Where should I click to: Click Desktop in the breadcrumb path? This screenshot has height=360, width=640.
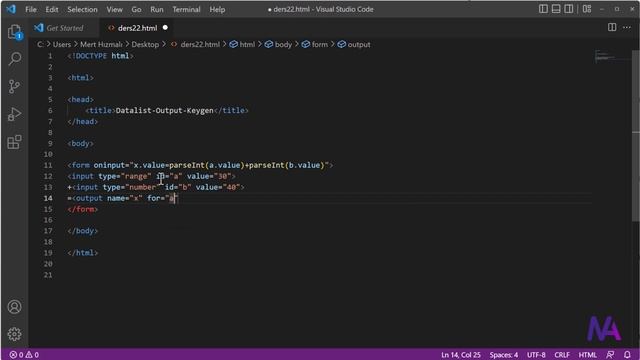(x=145, y=44)
